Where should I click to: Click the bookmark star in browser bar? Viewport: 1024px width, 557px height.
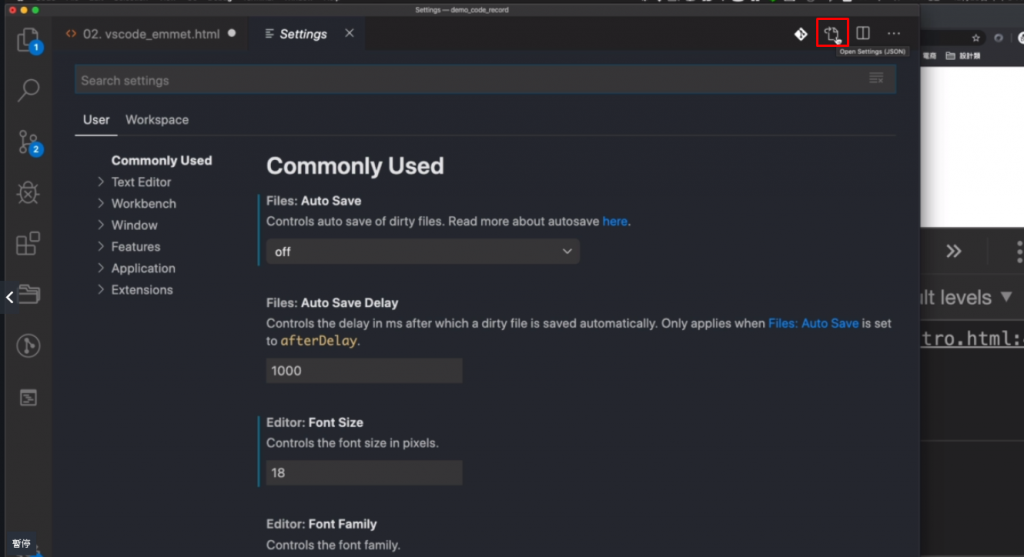tap(976, 38)
